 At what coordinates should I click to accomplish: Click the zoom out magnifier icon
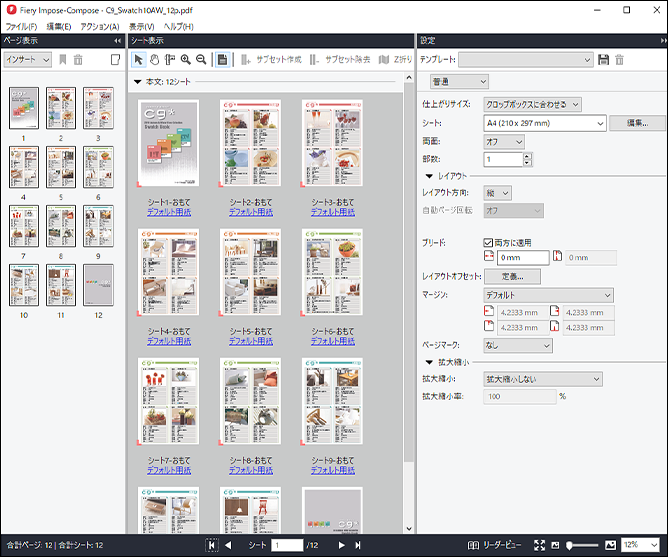point(201,60)
